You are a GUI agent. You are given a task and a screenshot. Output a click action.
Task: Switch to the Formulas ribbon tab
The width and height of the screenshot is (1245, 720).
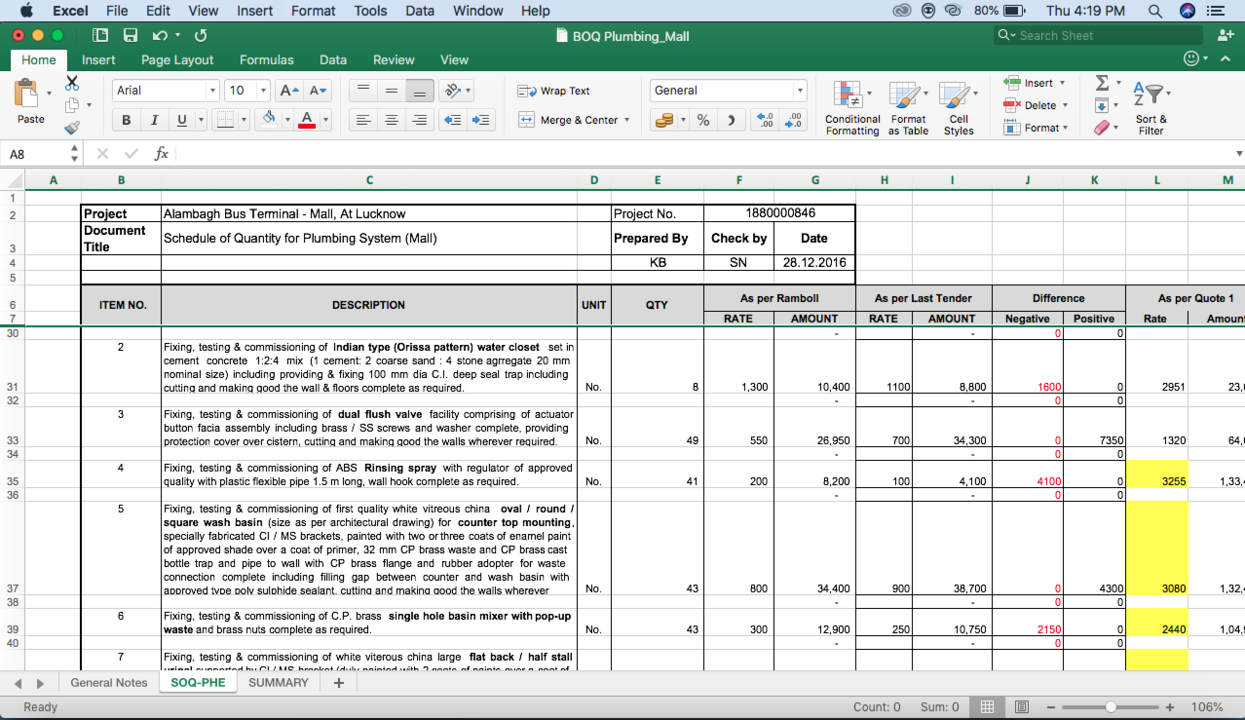click(266, 60)
